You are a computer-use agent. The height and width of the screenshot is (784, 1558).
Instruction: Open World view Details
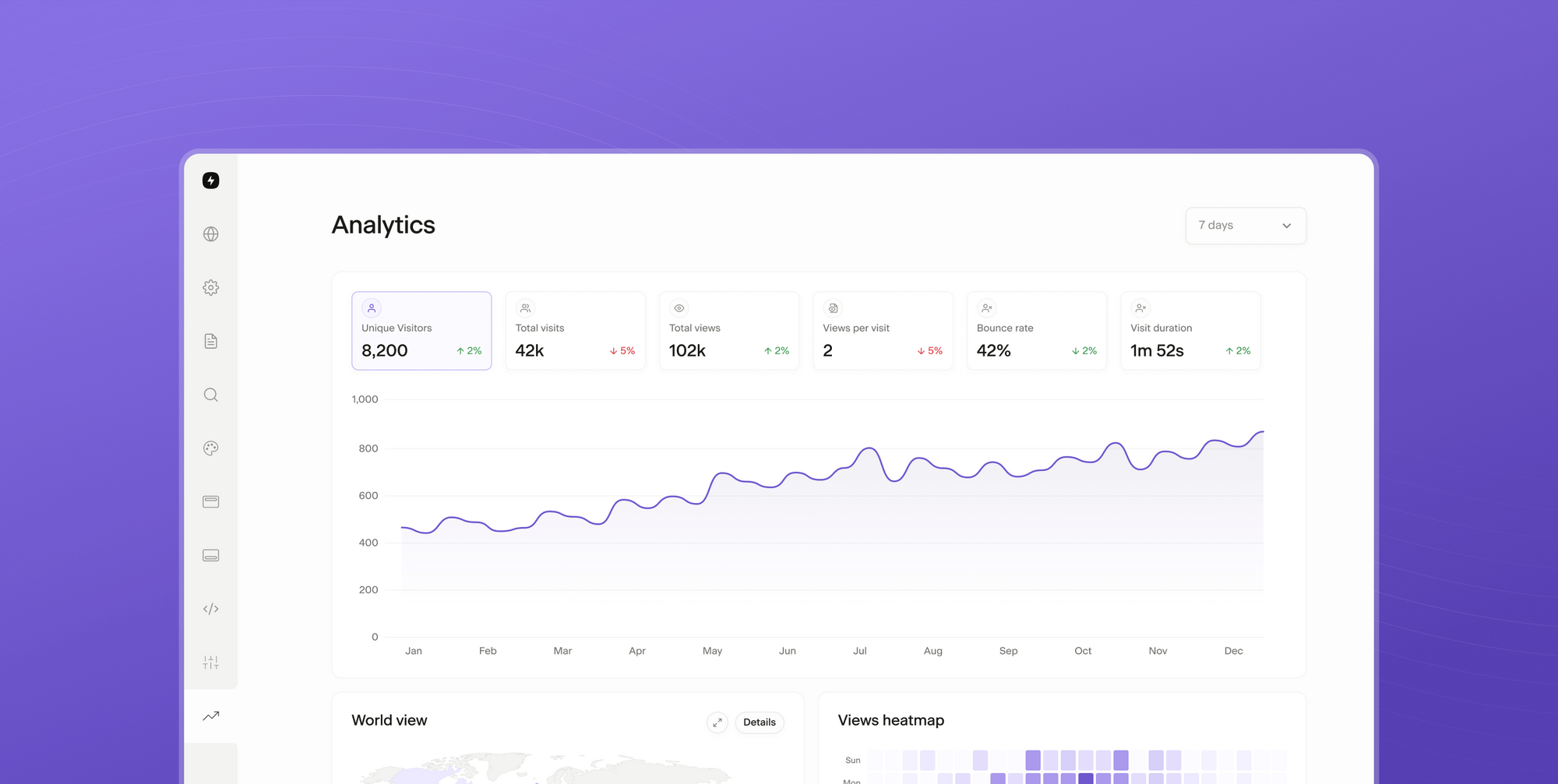pyautogui.click(x=760, y=722)
